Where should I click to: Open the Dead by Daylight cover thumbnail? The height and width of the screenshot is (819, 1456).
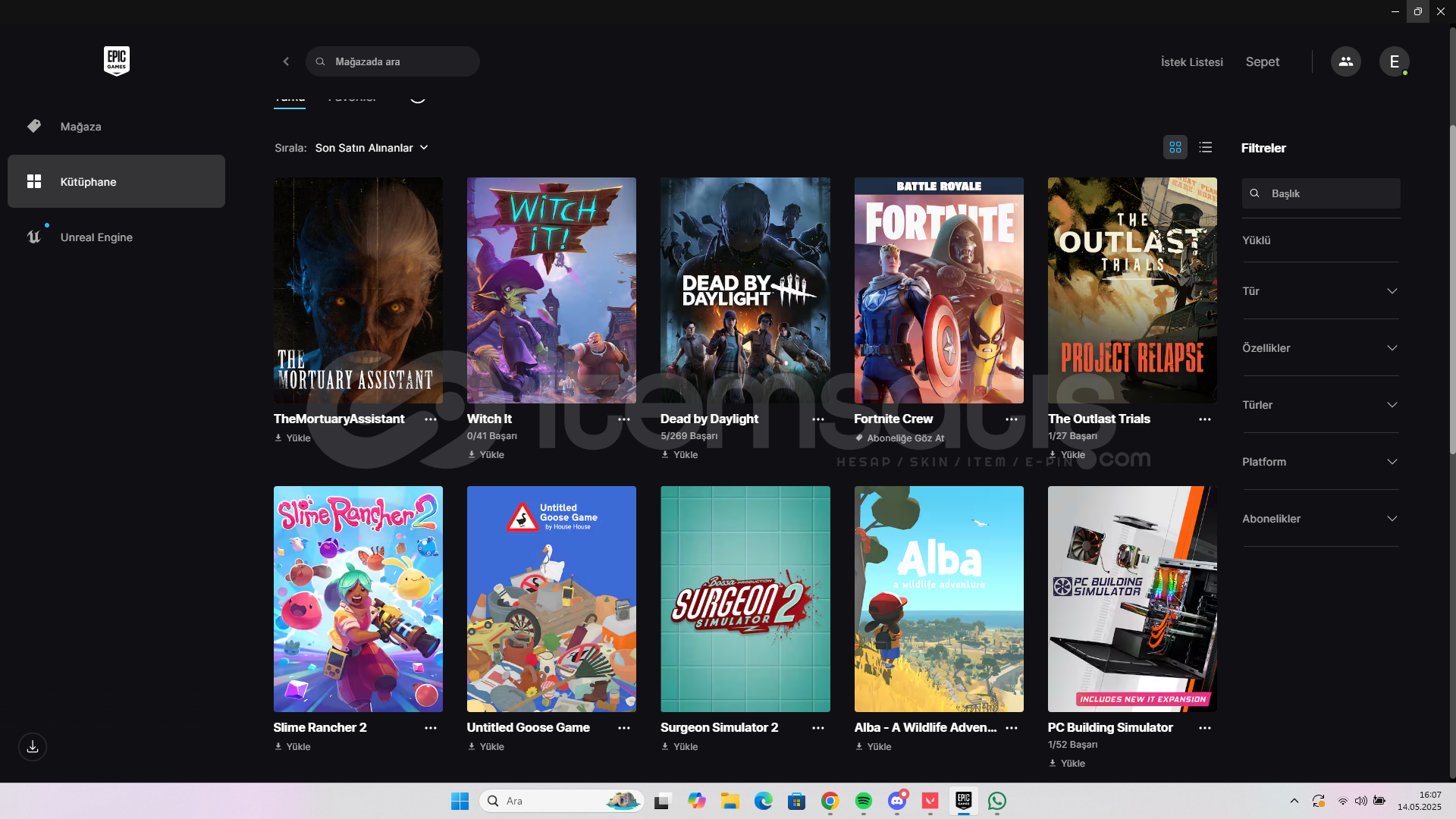pyautogui.click(x=745, y=290)
